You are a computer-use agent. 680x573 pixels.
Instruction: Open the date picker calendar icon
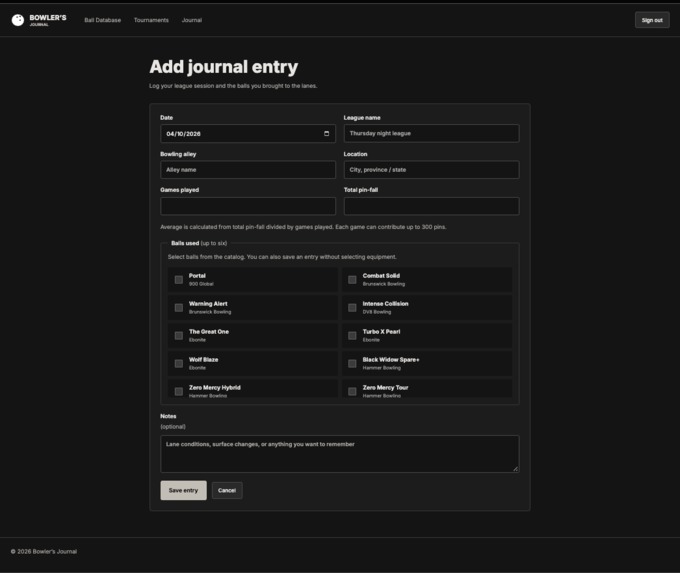327,134
